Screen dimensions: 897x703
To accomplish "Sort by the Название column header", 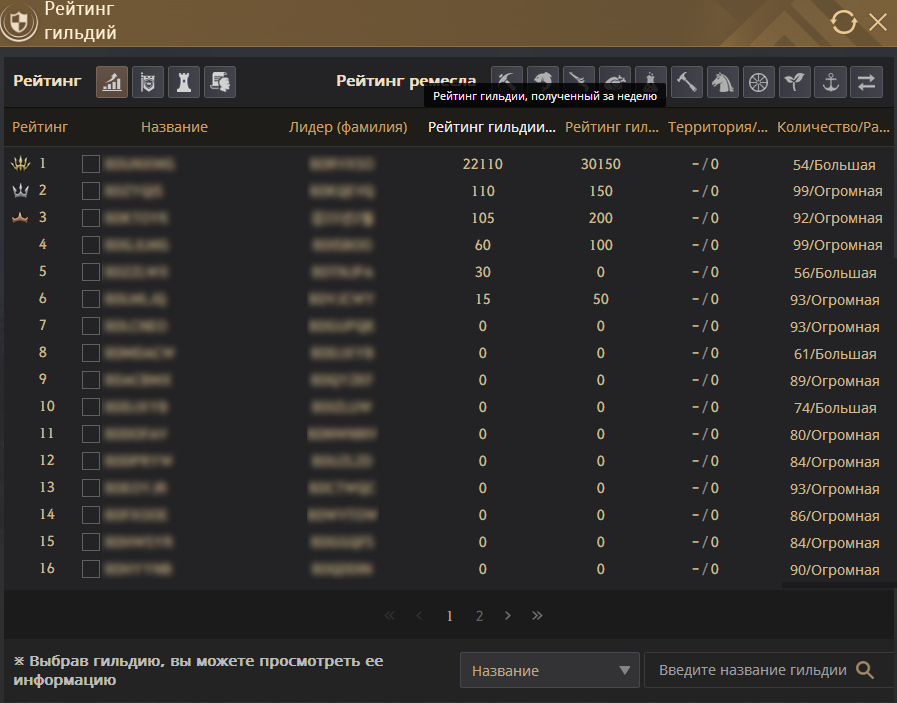I will tap(174, 127).
